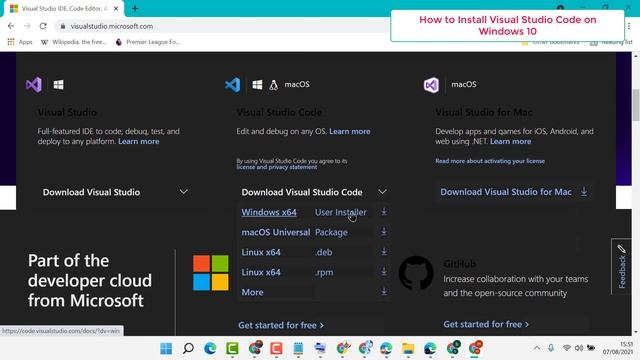
Task: Click the Package label in macOS row
Action: tap(331, 232)
